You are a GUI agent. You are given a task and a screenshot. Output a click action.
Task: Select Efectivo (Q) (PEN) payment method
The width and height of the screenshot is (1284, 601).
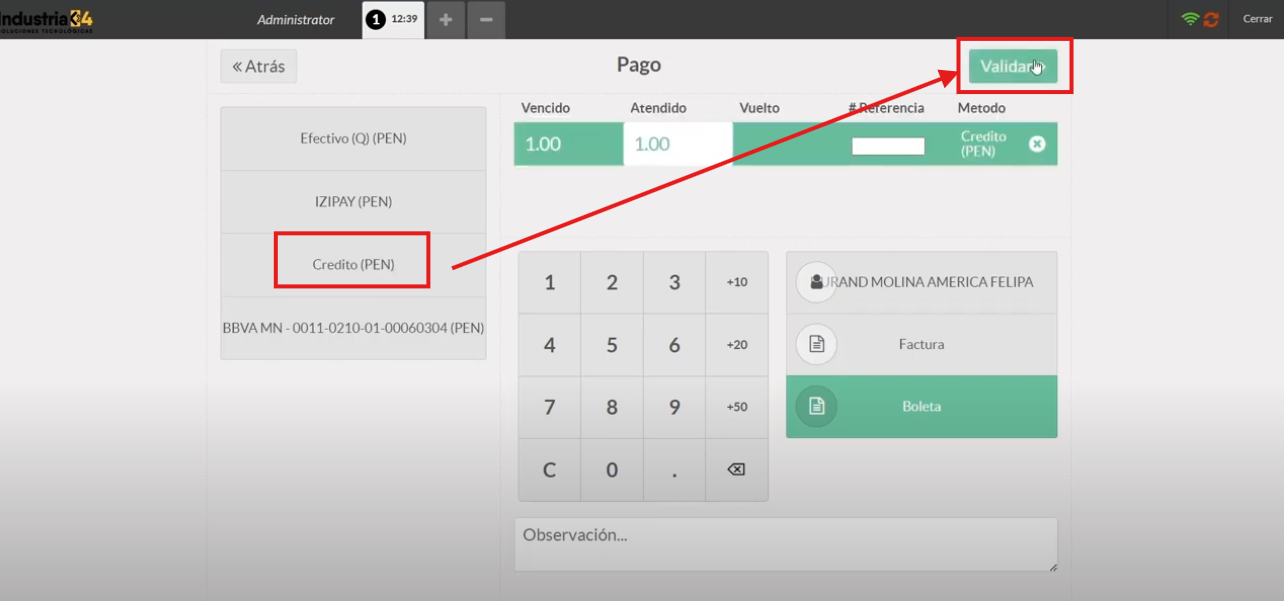353,139
